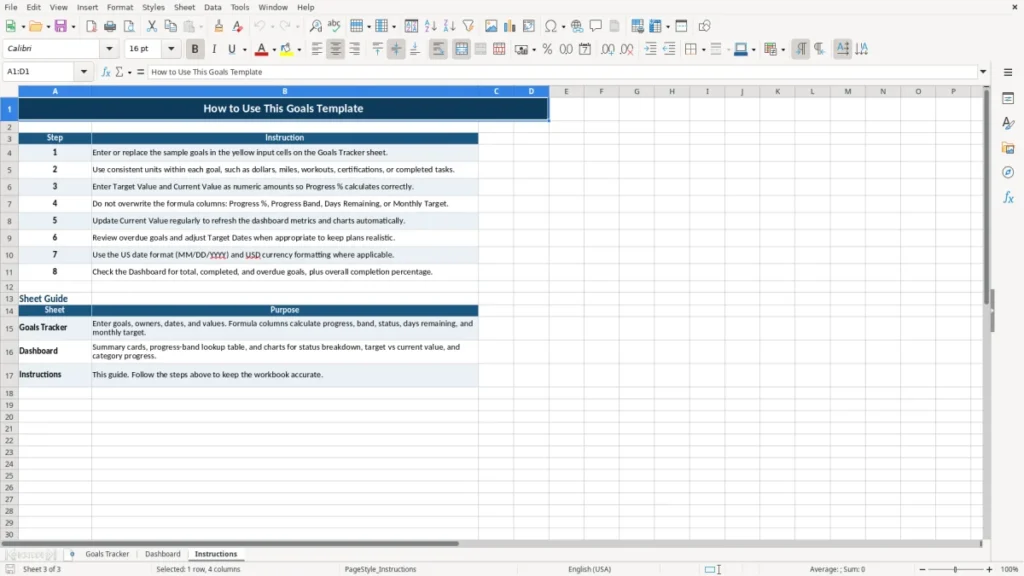Expand the formula bar dropdown arrow
The height and width of the screenshot is (576, 1024).
[x=983, y=72]
